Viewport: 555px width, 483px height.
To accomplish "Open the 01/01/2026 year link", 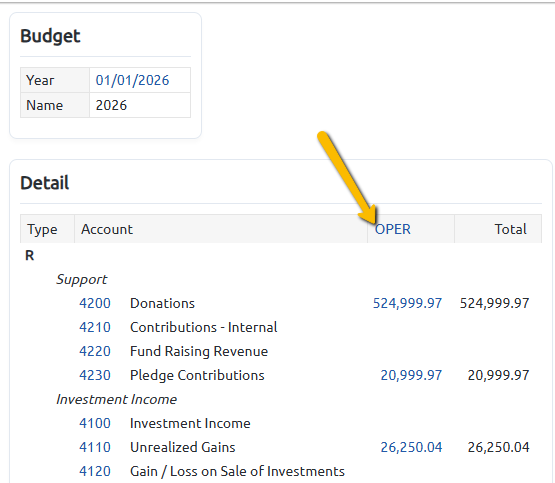I will click(132, 80).
